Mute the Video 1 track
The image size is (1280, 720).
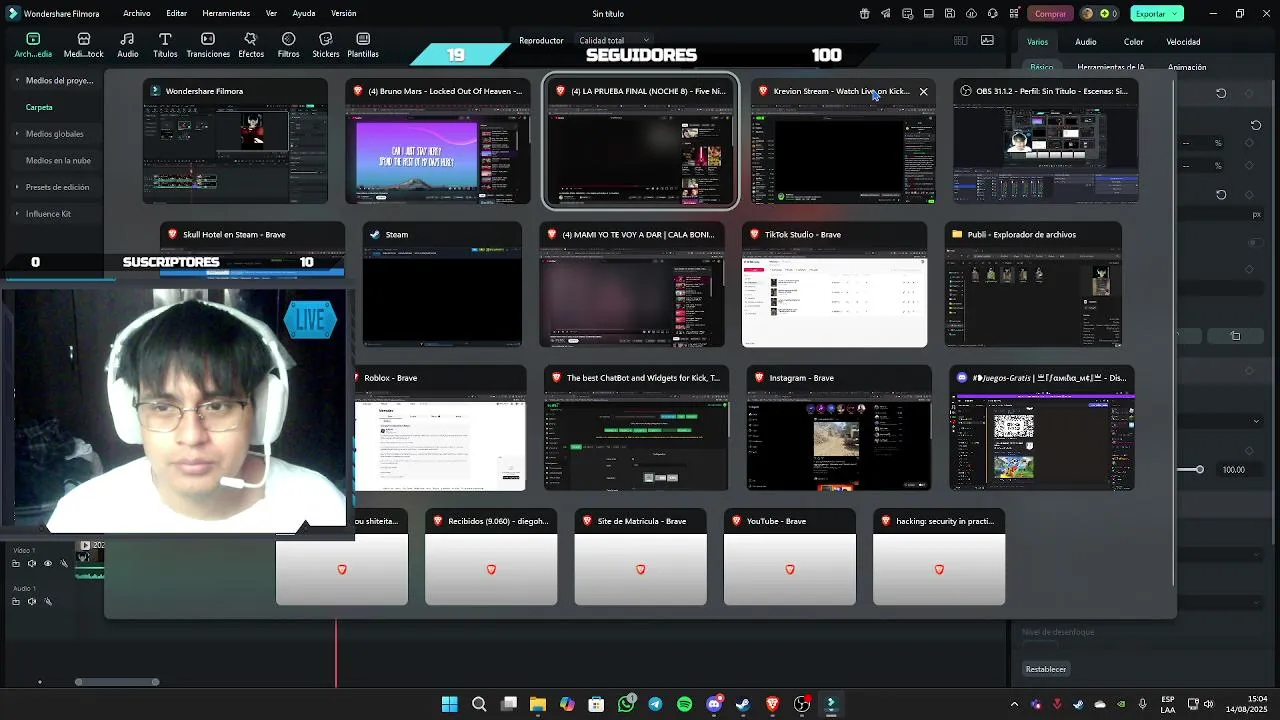(31, 564)
